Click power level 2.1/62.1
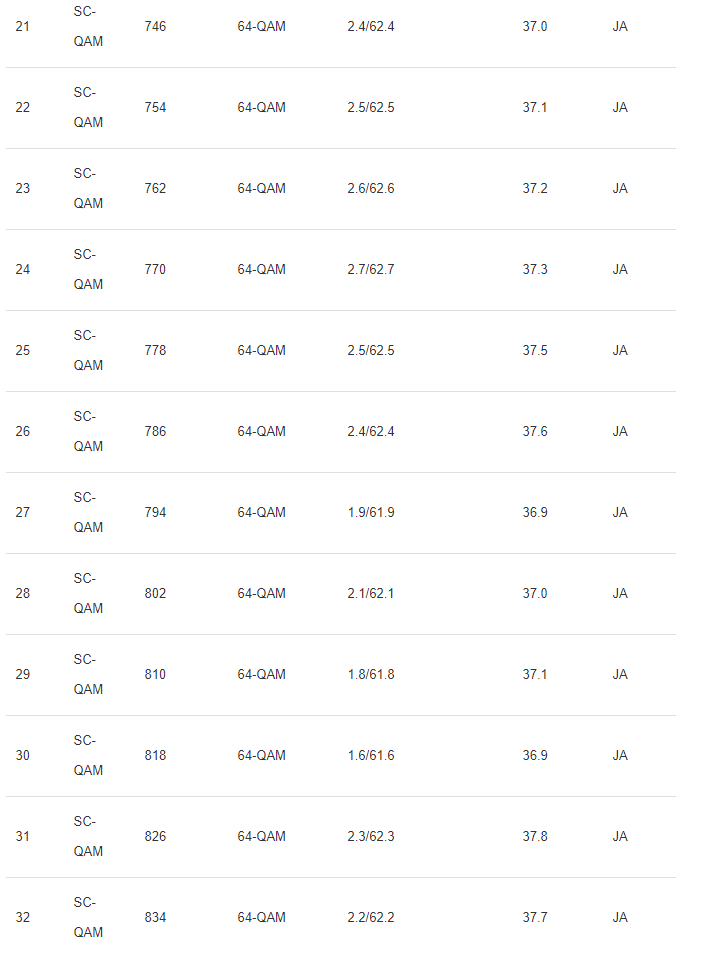Image resolution: width=707 pixels, height=956 pixels. (x=370, y=593)
